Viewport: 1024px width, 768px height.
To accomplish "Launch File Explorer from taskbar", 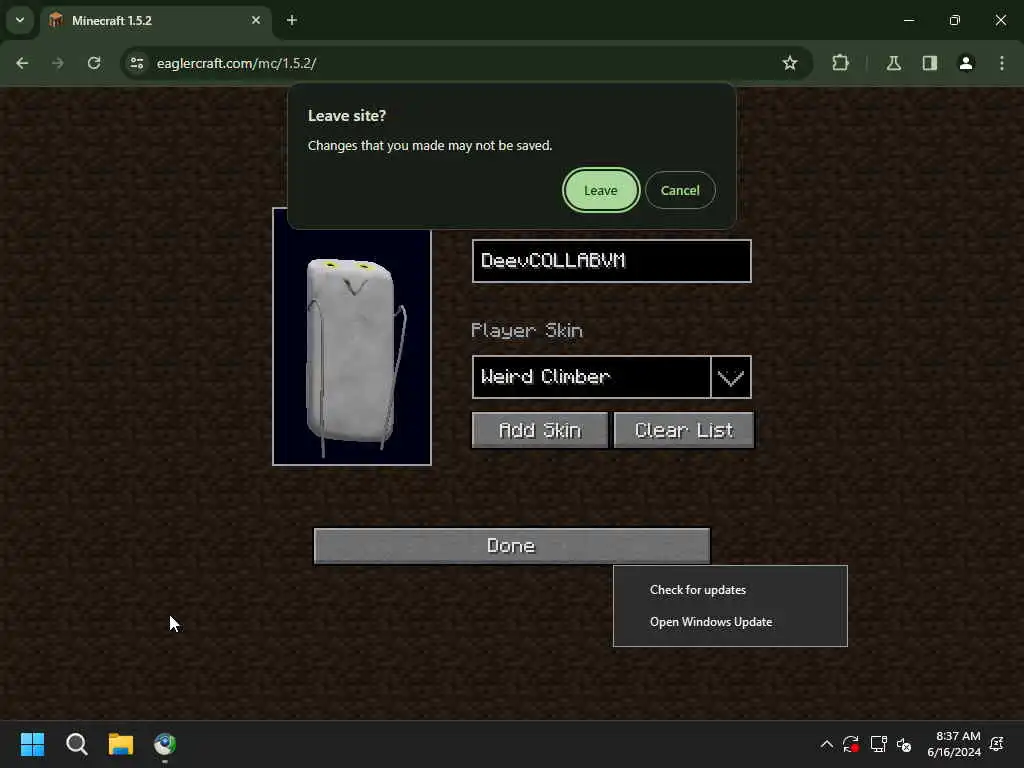I will [121, 744].
